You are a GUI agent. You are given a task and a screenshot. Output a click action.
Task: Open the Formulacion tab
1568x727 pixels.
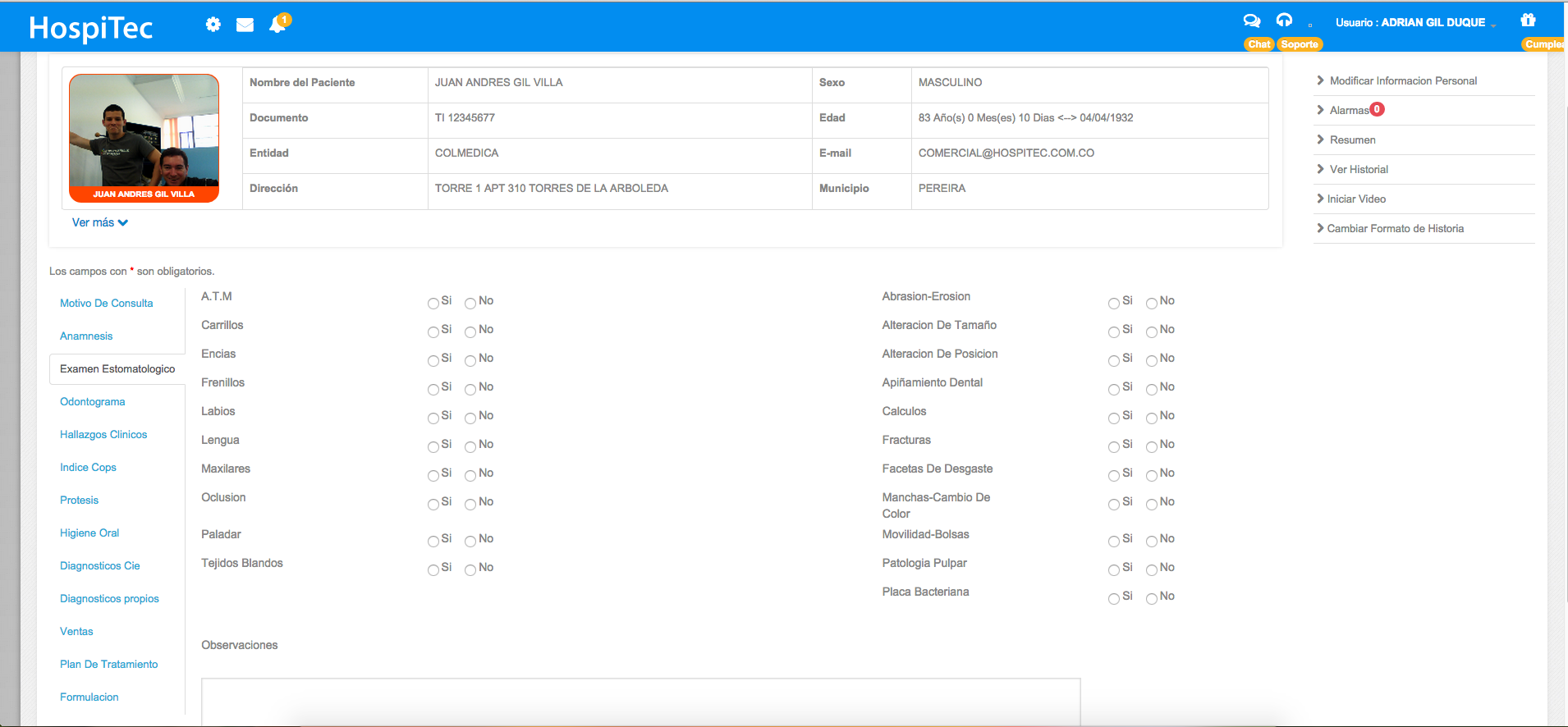click(x=89, y=697)
